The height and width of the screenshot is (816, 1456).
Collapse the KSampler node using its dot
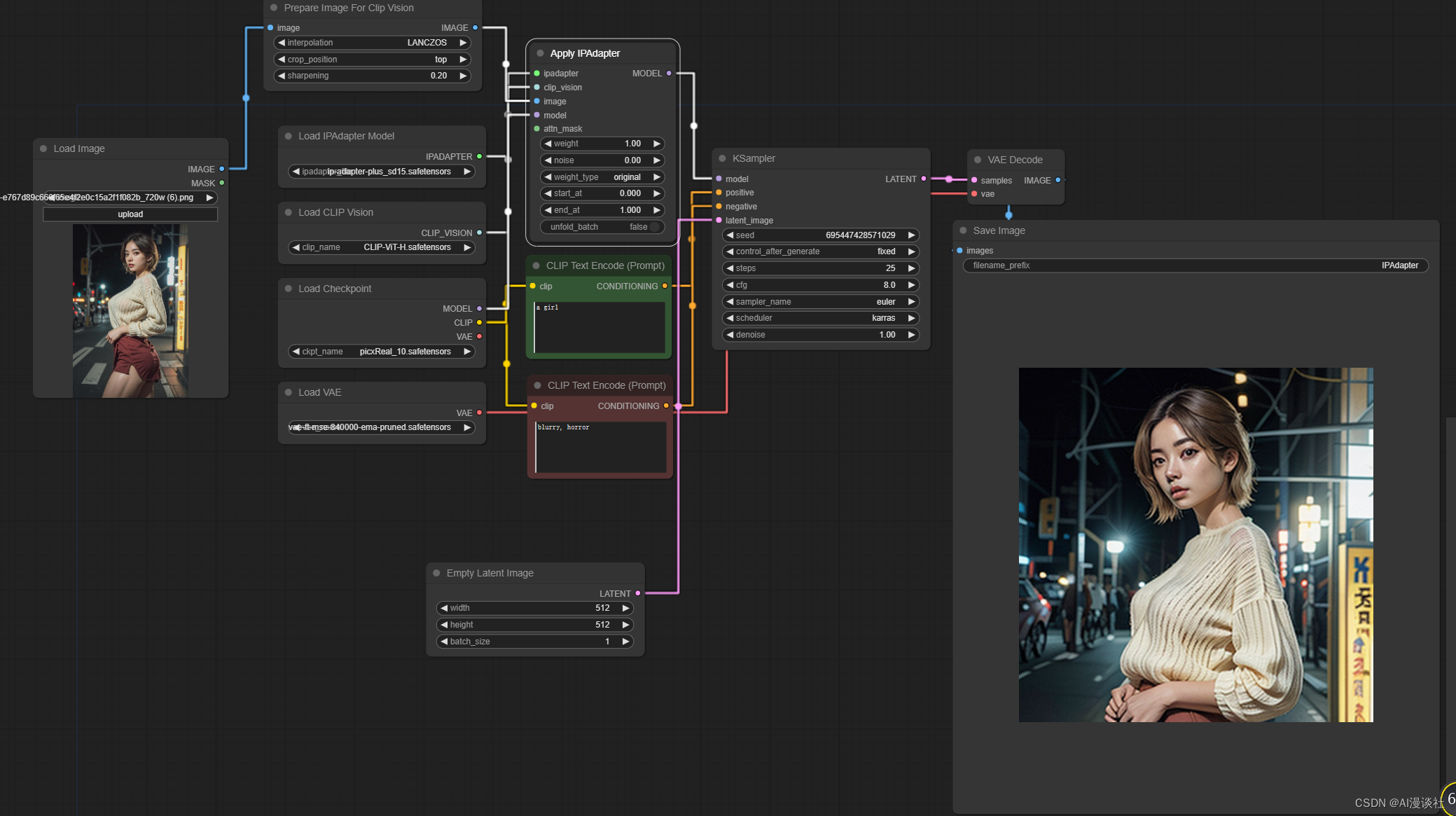(722, 159)
